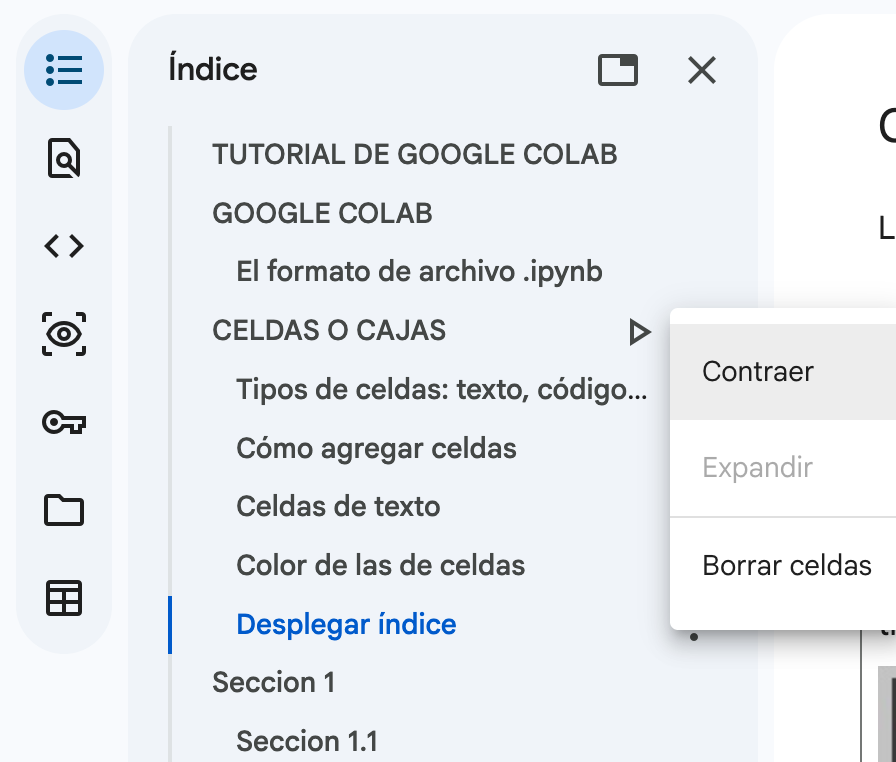The height and width of the screenshot is (762, 896).
Task: Click the disabled Expandir menu entry
Action: click(x=757, y=468)
